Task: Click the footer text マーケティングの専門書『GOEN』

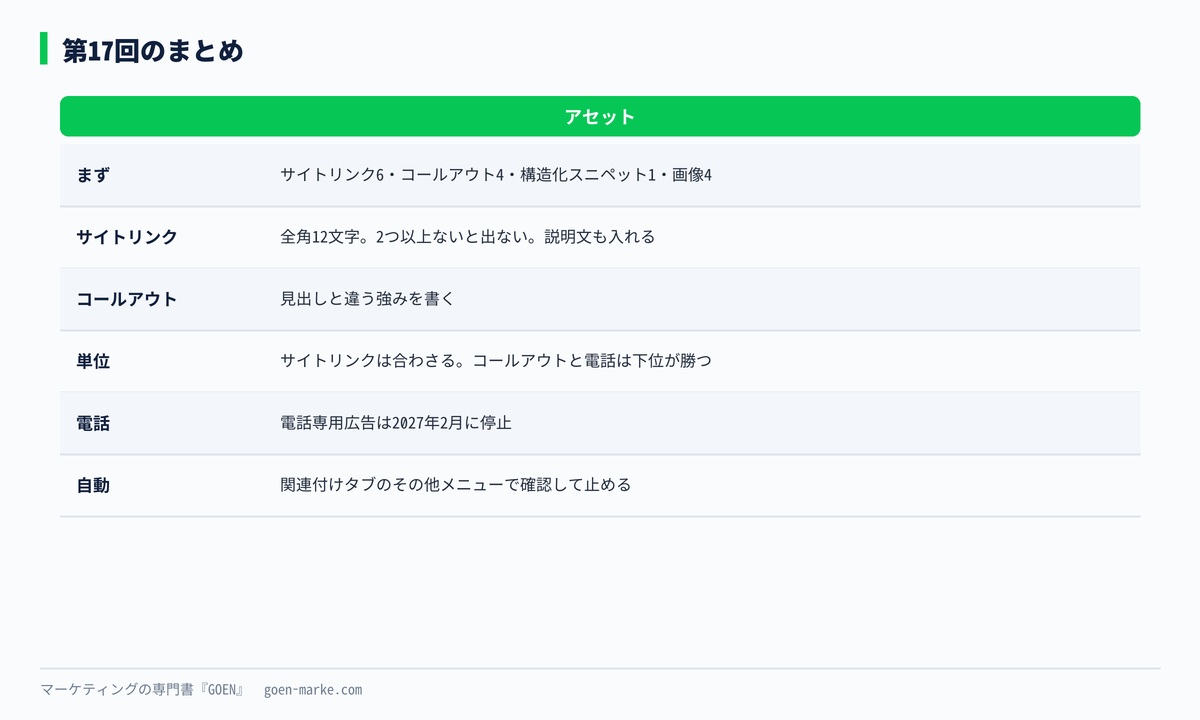Action: pyautogui.click(x=143, y=690)
